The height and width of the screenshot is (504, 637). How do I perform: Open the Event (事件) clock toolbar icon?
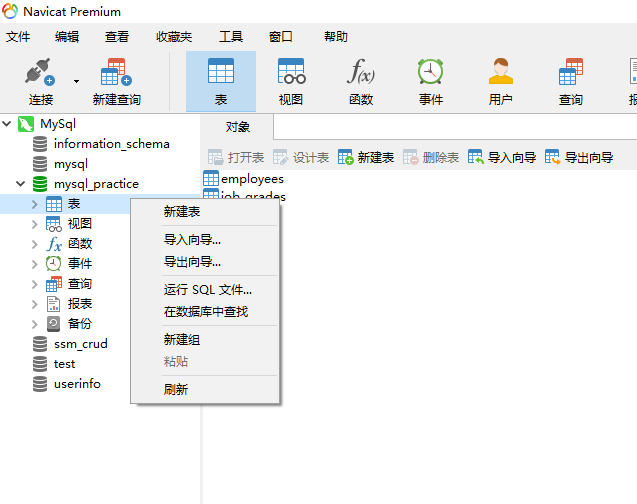pyautogui.click(x=431, y=71)
